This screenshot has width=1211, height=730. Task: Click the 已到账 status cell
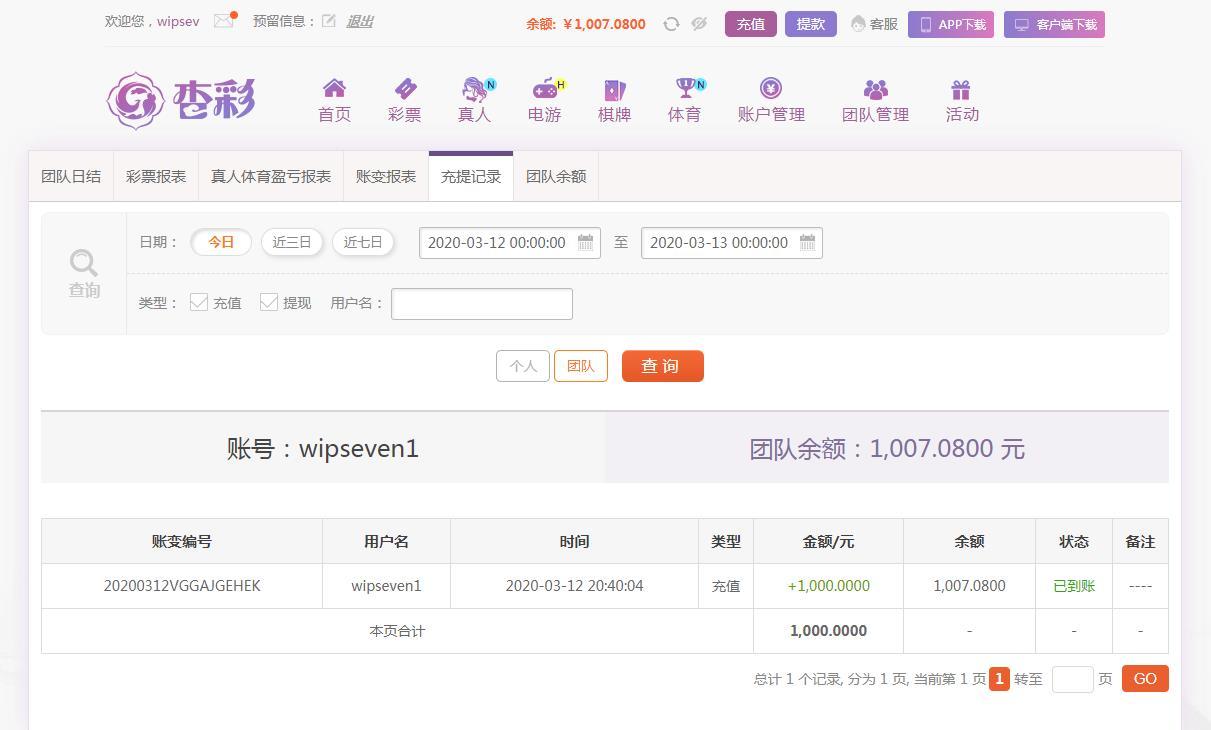(x=1074, y=586)
